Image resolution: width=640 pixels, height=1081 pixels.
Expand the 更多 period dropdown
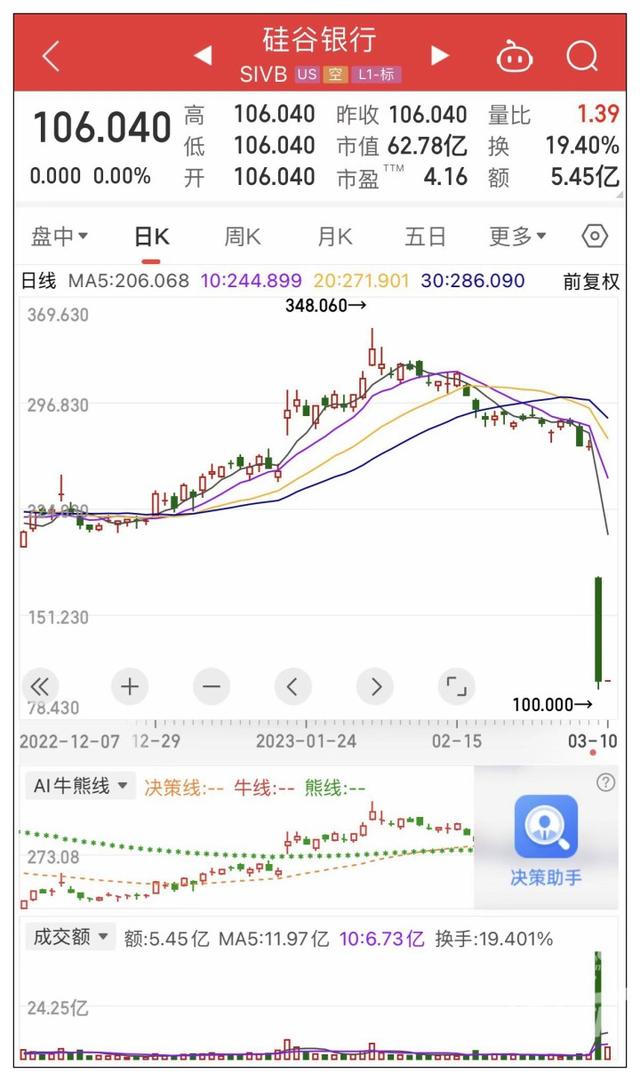point(517,237)
